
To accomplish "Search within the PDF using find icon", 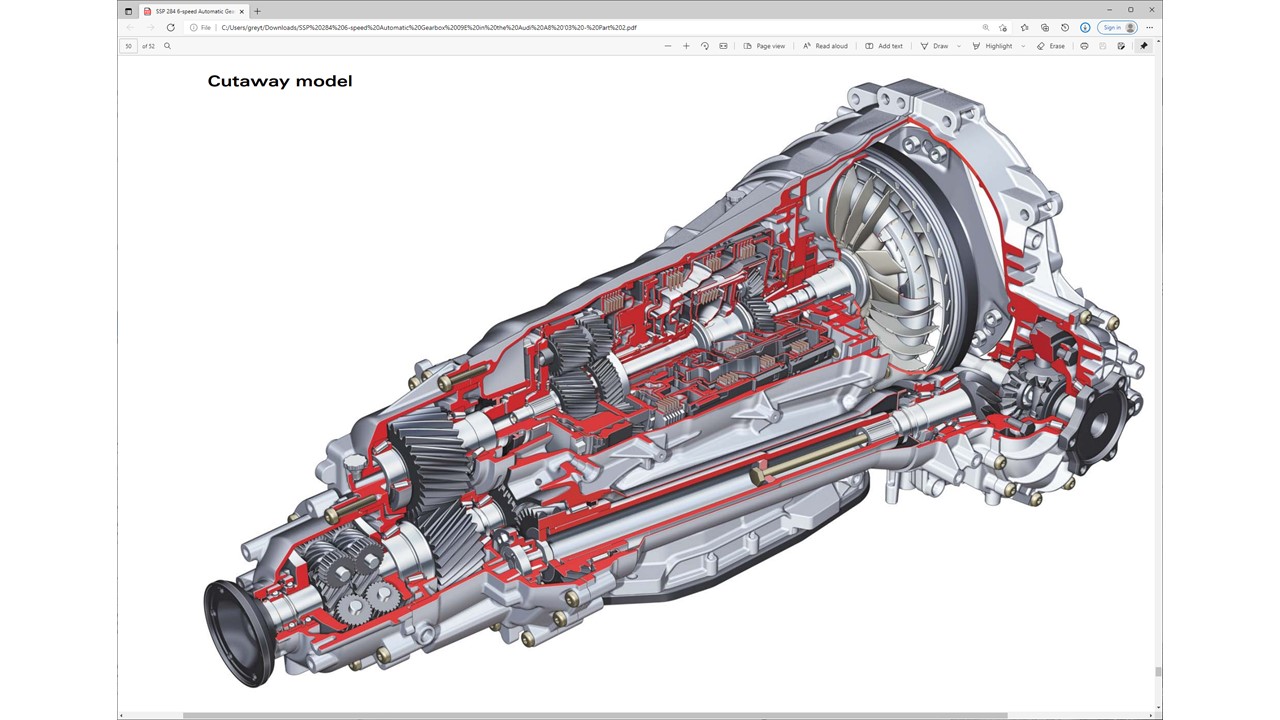I will coord(167,46).
